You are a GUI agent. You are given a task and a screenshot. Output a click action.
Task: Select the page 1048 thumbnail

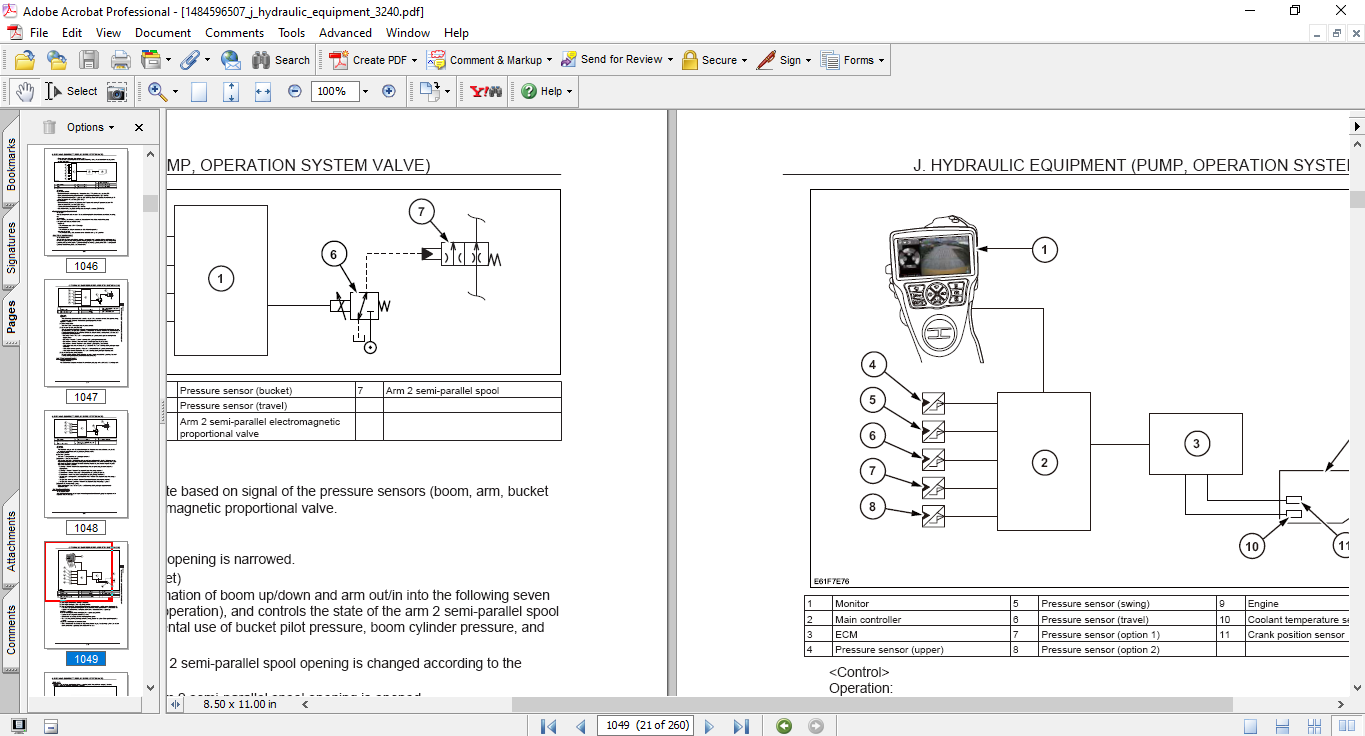86,463
